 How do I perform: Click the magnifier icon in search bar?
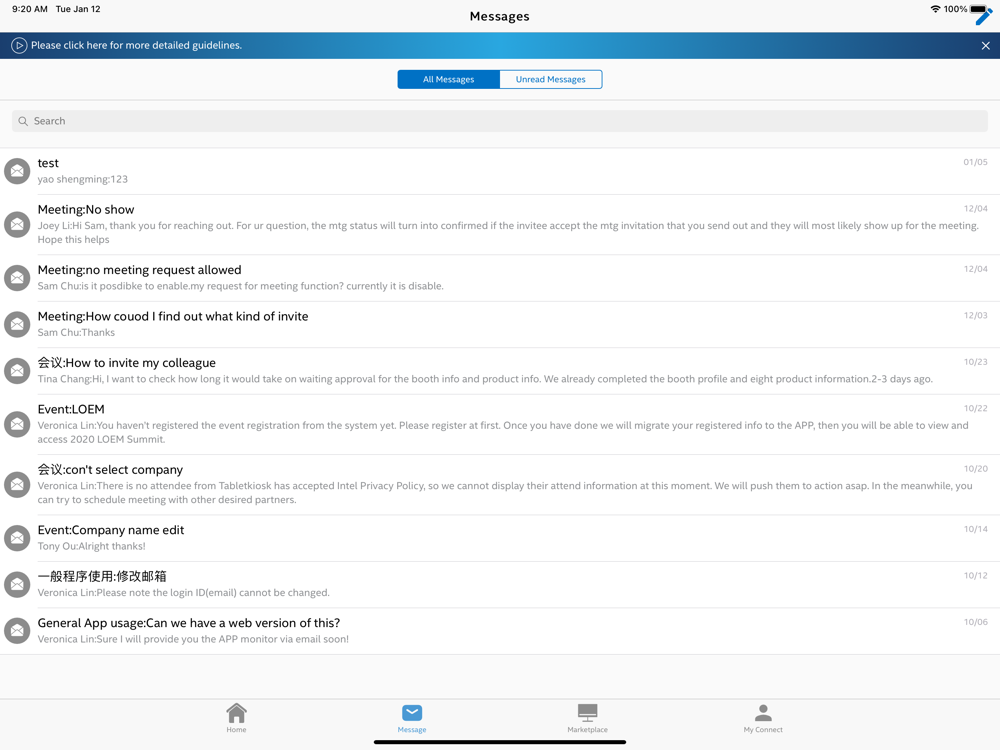pyautogui.click(x=23, y=121)
